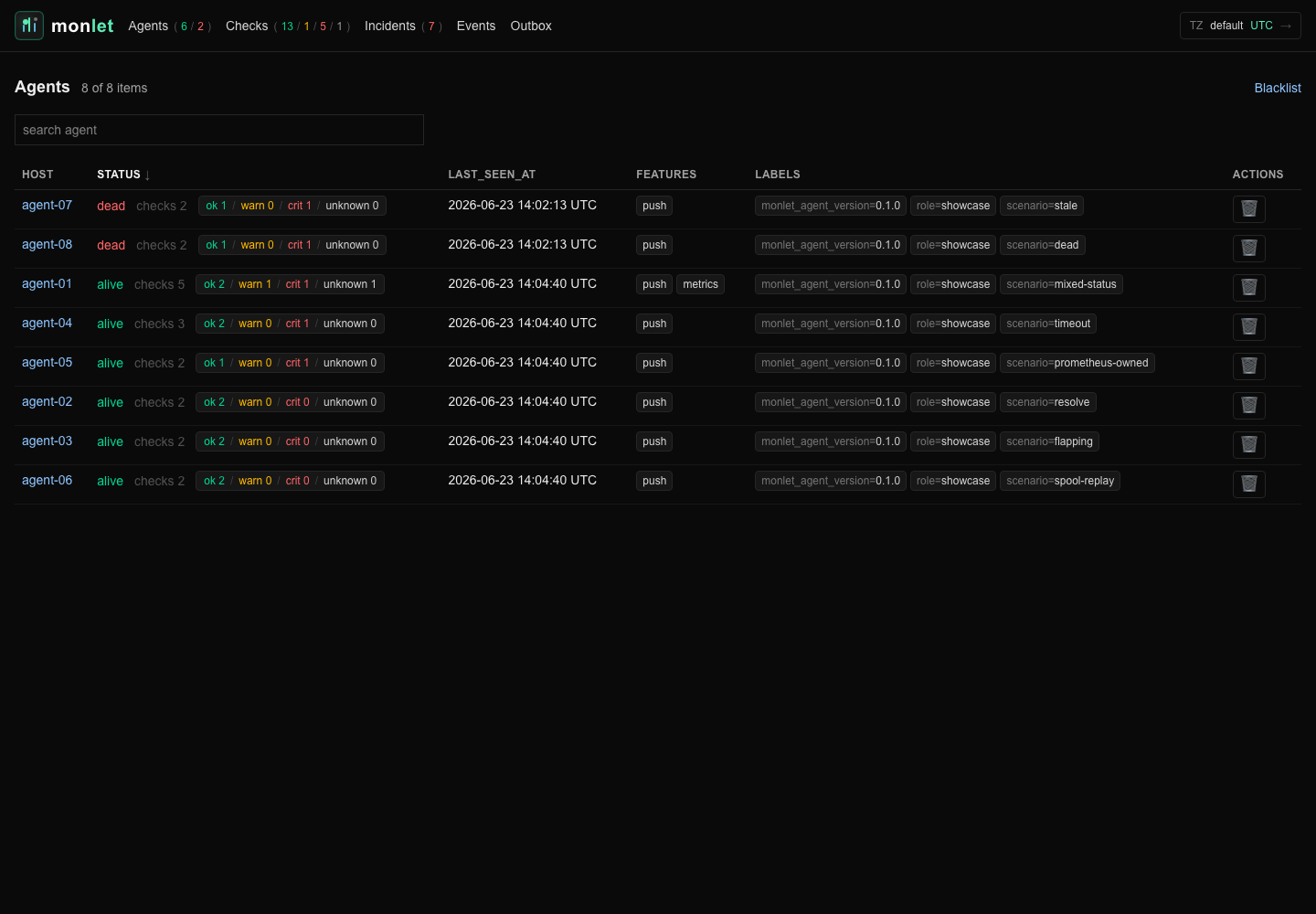The height and width of the screenshot is (914, 1316).
Task: Open the Events nav tab
Action: 476,26
